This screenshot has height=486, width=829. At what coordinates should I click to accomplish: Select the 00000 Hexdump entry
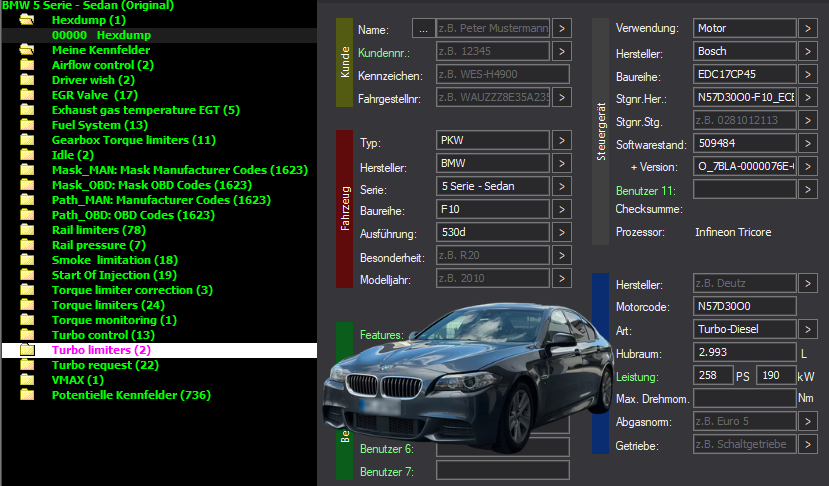(101, 35)
